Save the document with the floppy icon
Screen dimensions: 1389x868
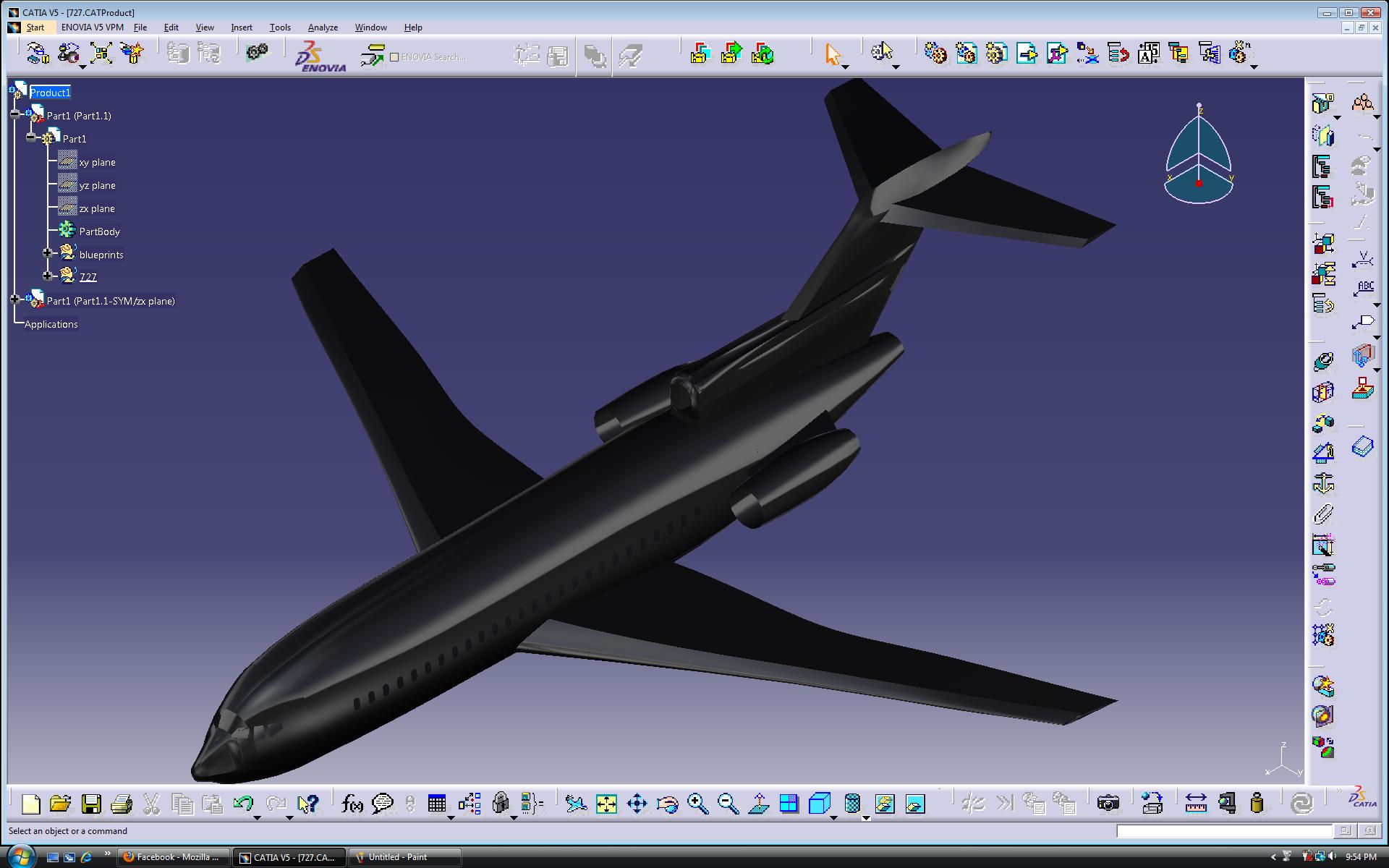pos(91,804)
